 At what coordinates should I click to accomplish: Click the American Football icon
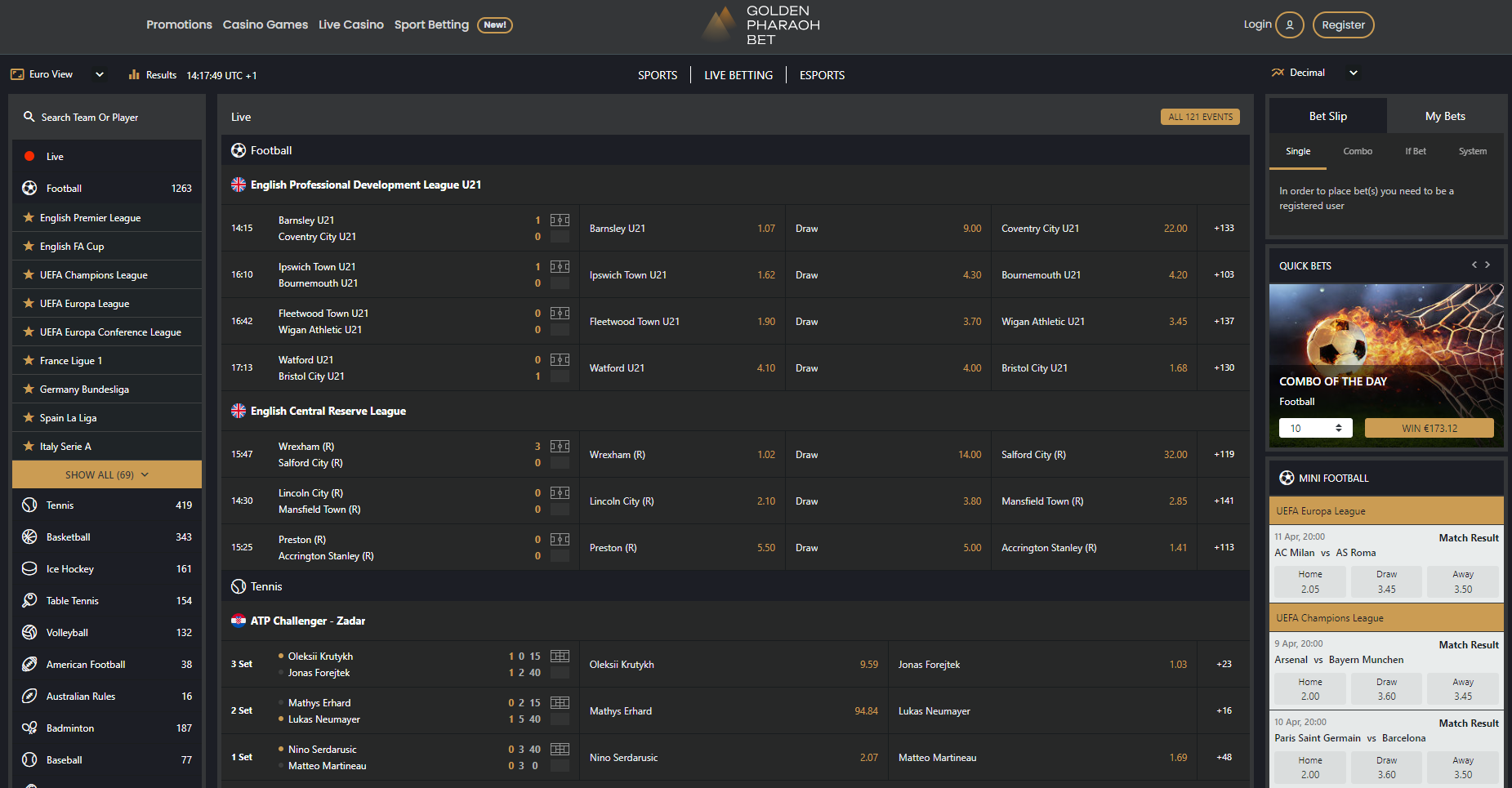pyautogui.click(x=29, y=665)
